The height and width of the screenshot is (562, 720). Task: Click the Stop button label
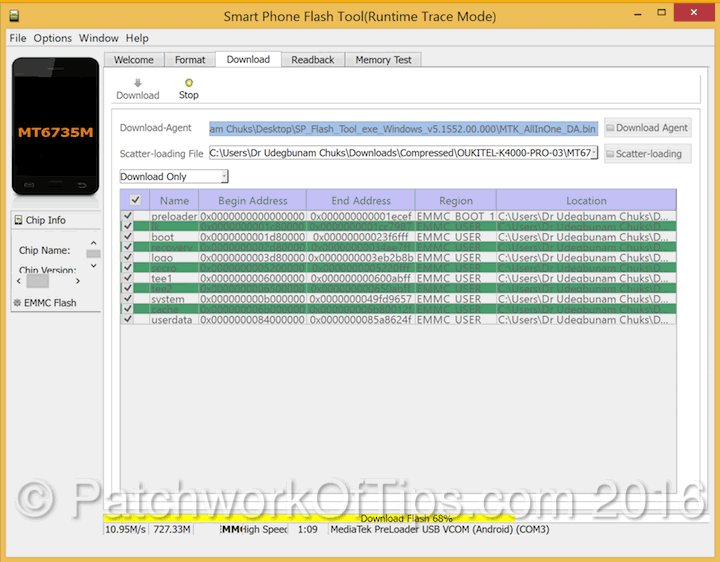[189, 95]
